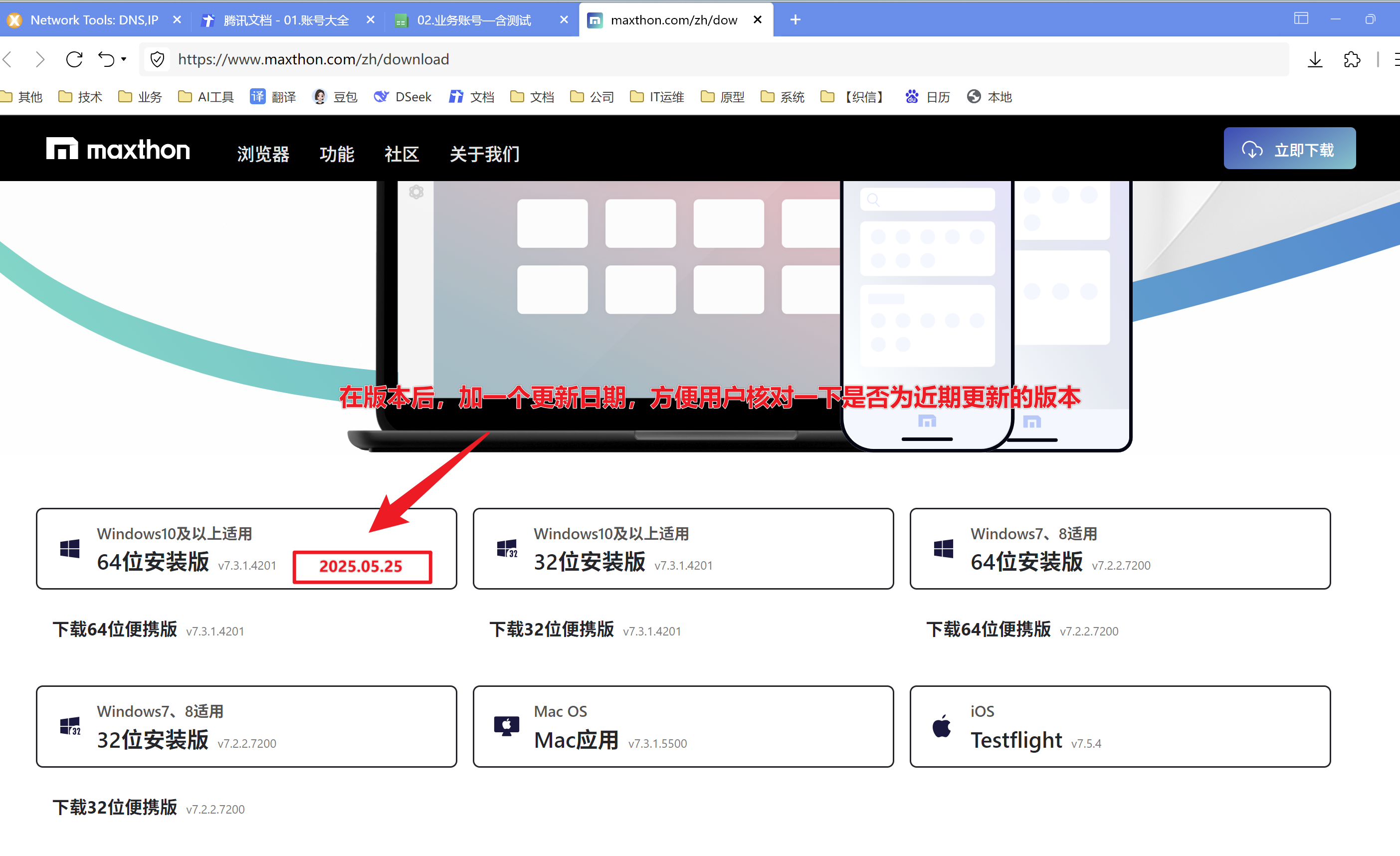Switch to the 腾讯文档 - 01.账号大全 tab
1400x856 pixels.
(x=286, y=20)
